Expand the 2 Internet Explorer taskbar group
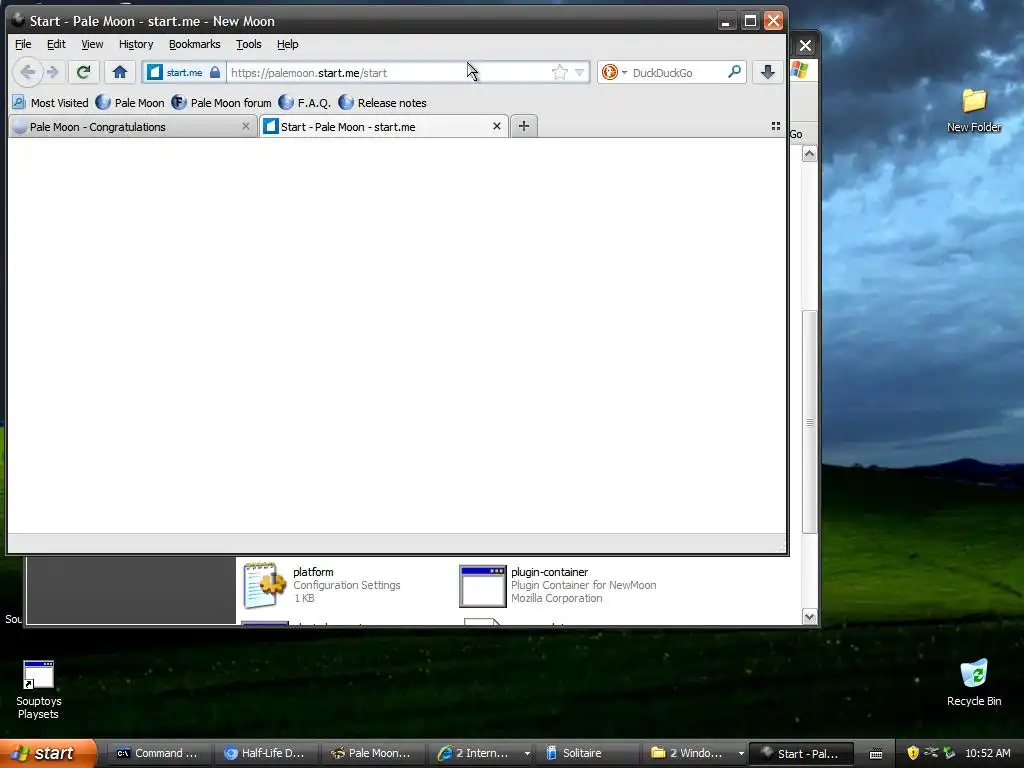This screenshot has width=1024, height=768. (x=482, y=753)
